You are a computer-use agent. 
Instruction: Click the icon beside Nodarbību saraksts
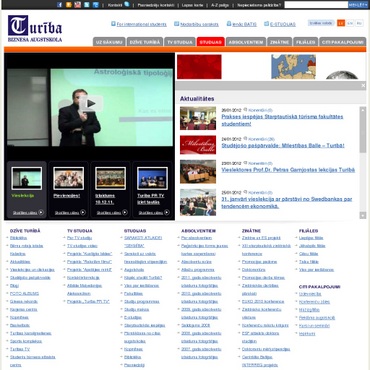coord(177,24)
